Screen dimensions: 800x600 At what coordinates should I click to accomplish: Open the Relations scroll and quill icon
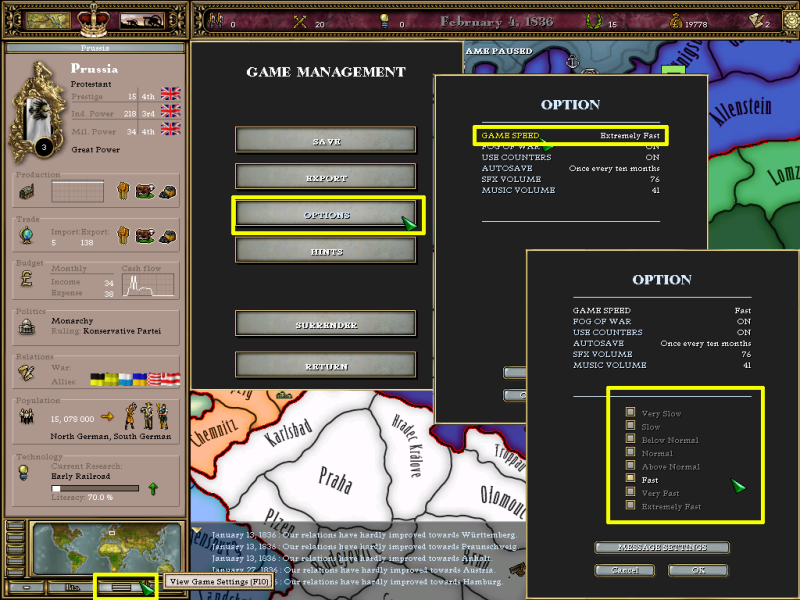[x=26, y=373]
